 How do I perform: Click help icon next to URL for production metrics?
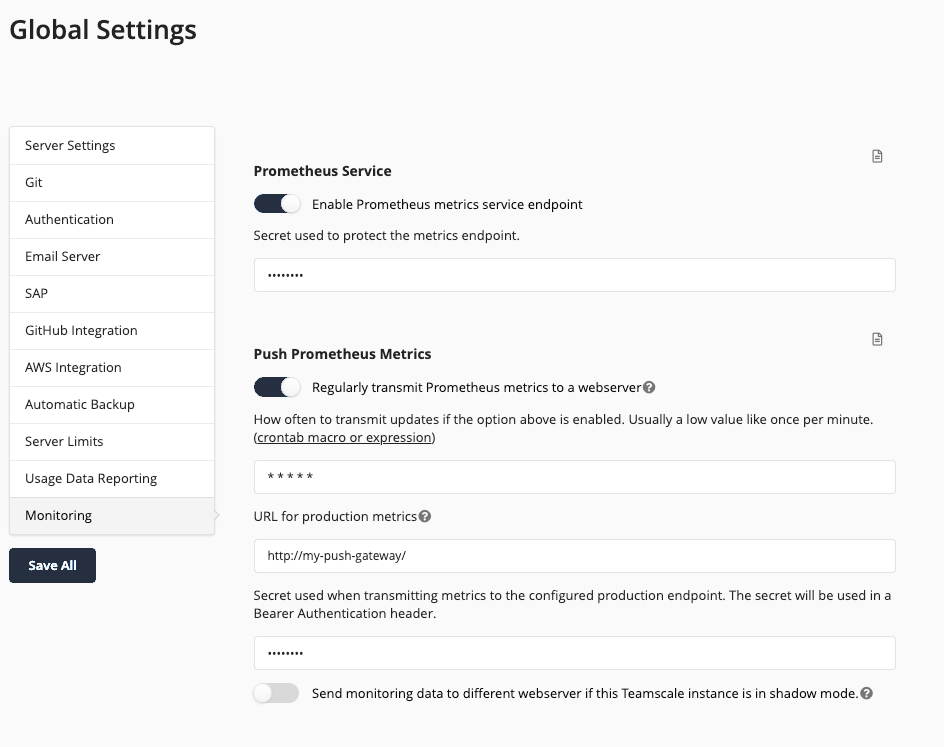pyautogui.click(x=425, y=516)
